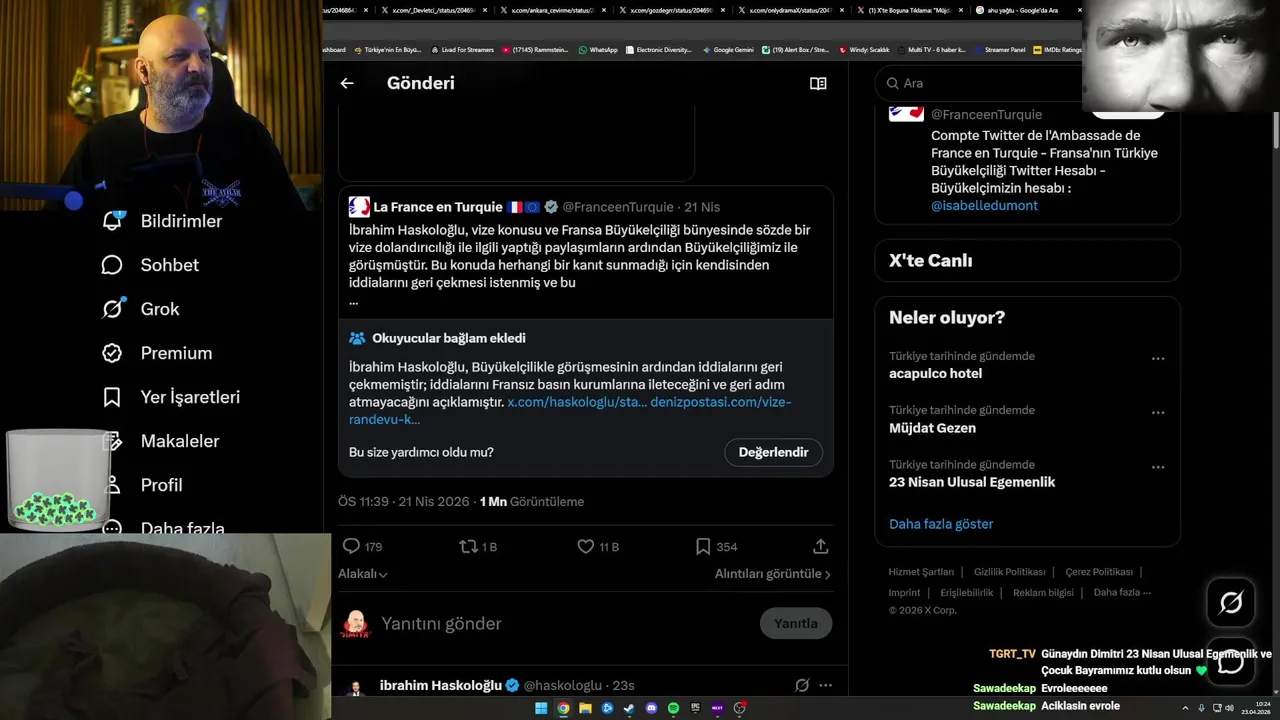This screenshot has width=1280, height=720.
Task: Open Çerez Politikası footer link
Action: pyautogui.click(x=1099, y=572)
